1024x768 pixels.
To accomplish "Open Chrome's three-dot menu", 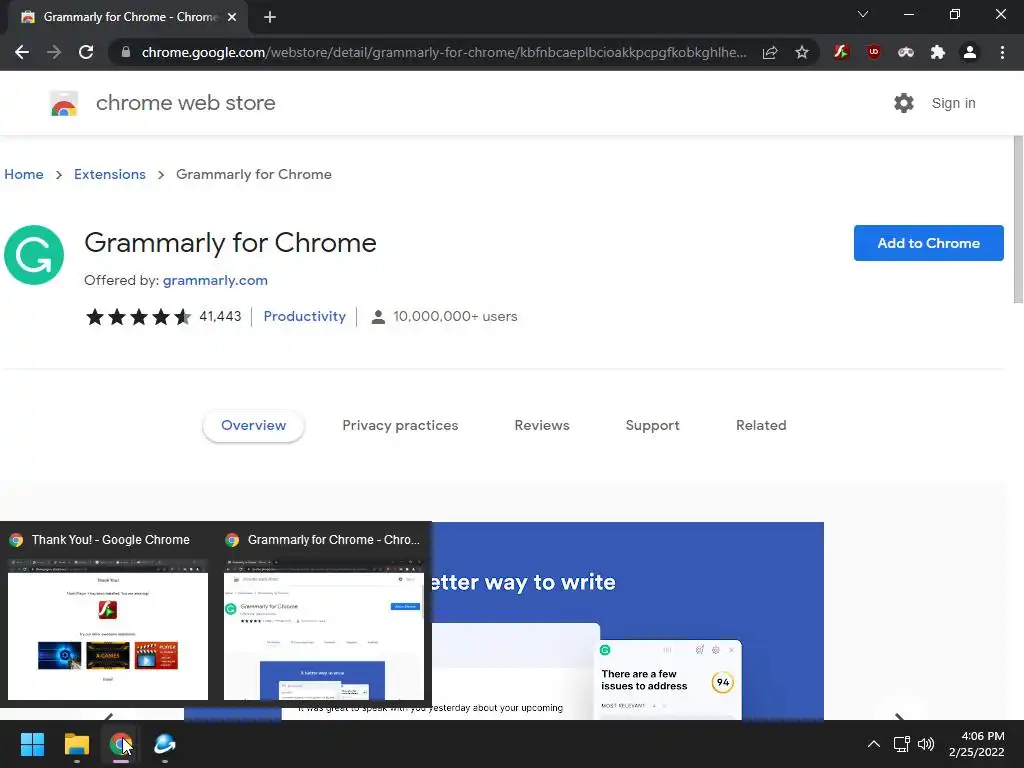I will (x=1002, y=52).
